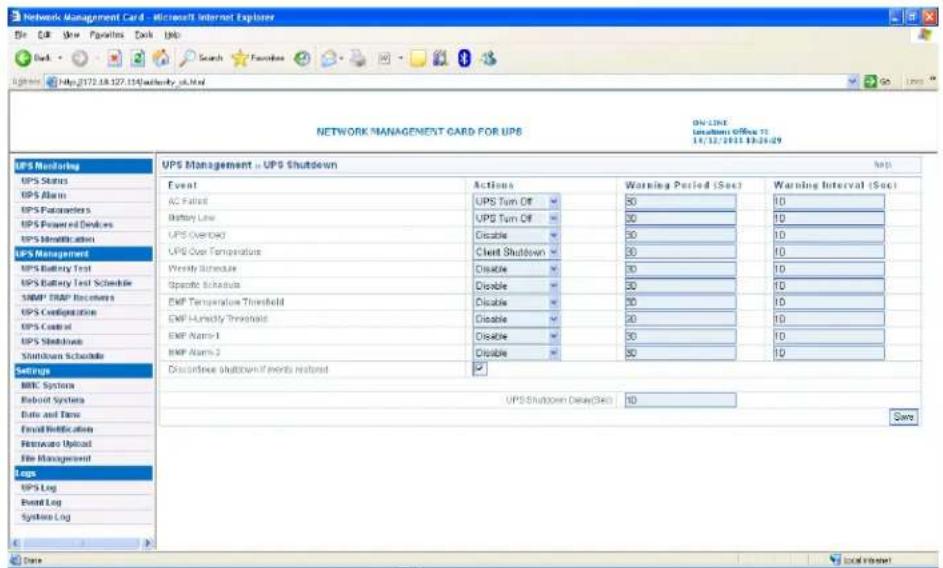Click AC Failed Warning Period input field
The image size is (943, 568).
point(680,202)
